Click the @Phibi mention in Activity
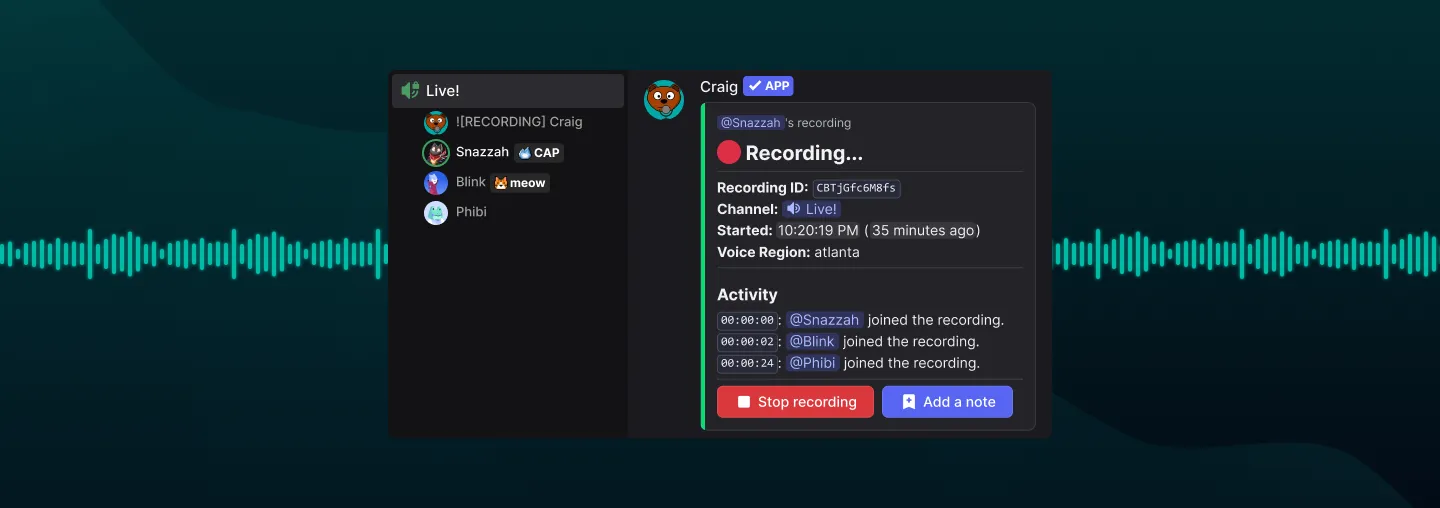 [812, 363]
